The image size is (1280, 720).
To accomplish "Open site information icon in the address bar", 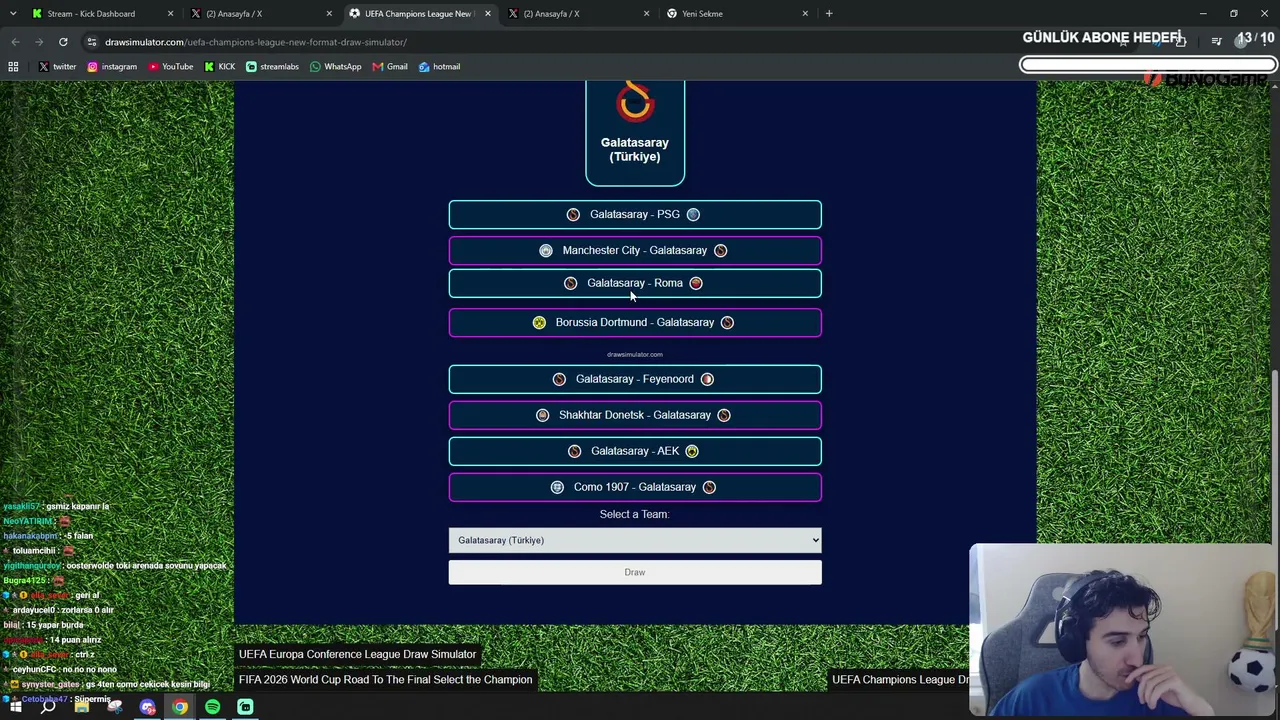I will 92,42.
